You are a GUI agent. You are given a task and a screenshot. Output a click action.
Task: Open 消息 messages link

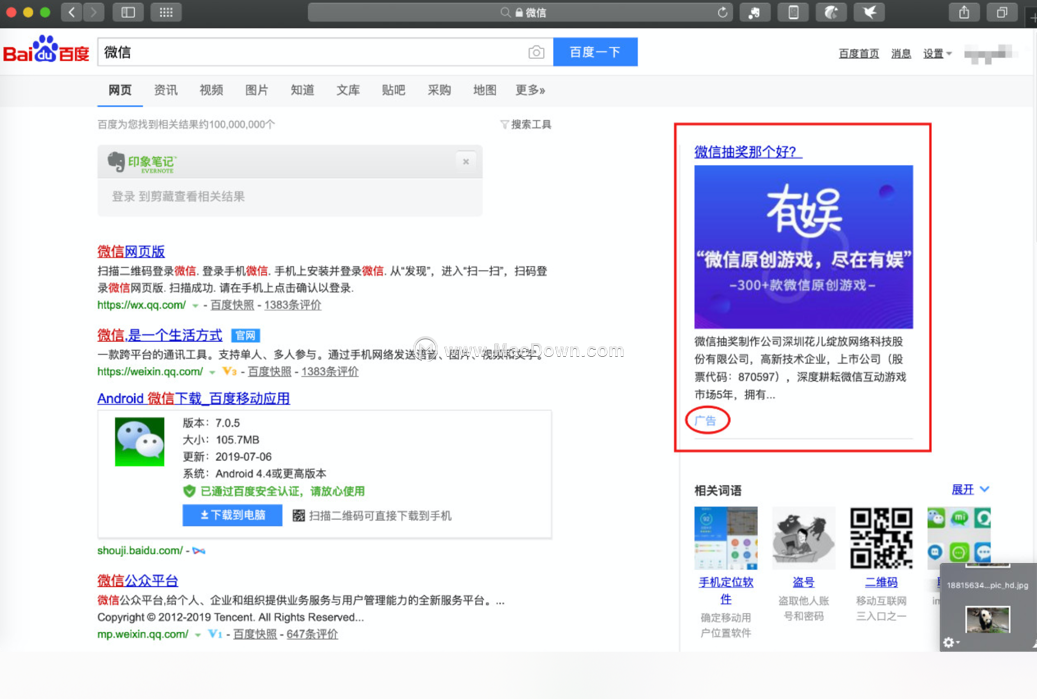(x=901, y=54)
